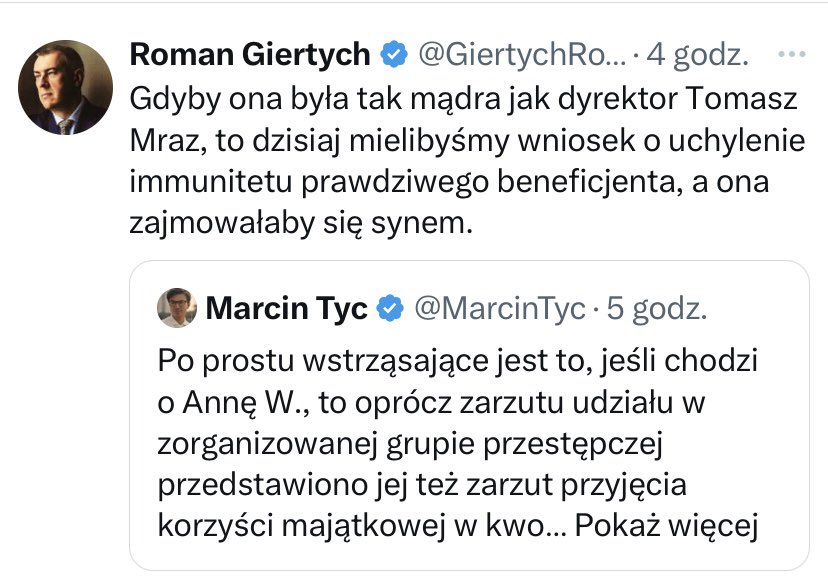Visit the @MarcinTyc handle
828x583 pixels.
500,308
